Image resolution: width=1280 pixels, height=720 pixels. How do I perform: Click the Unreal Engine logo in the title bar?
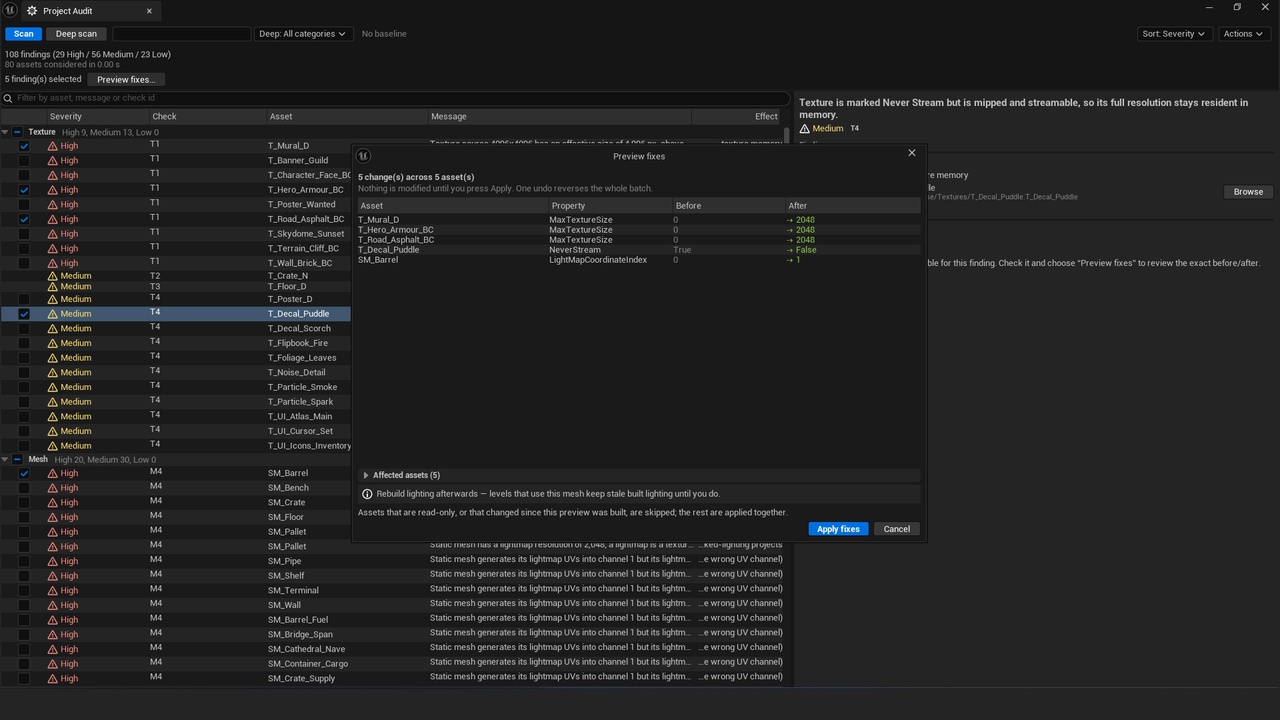(x=10, y=10)
